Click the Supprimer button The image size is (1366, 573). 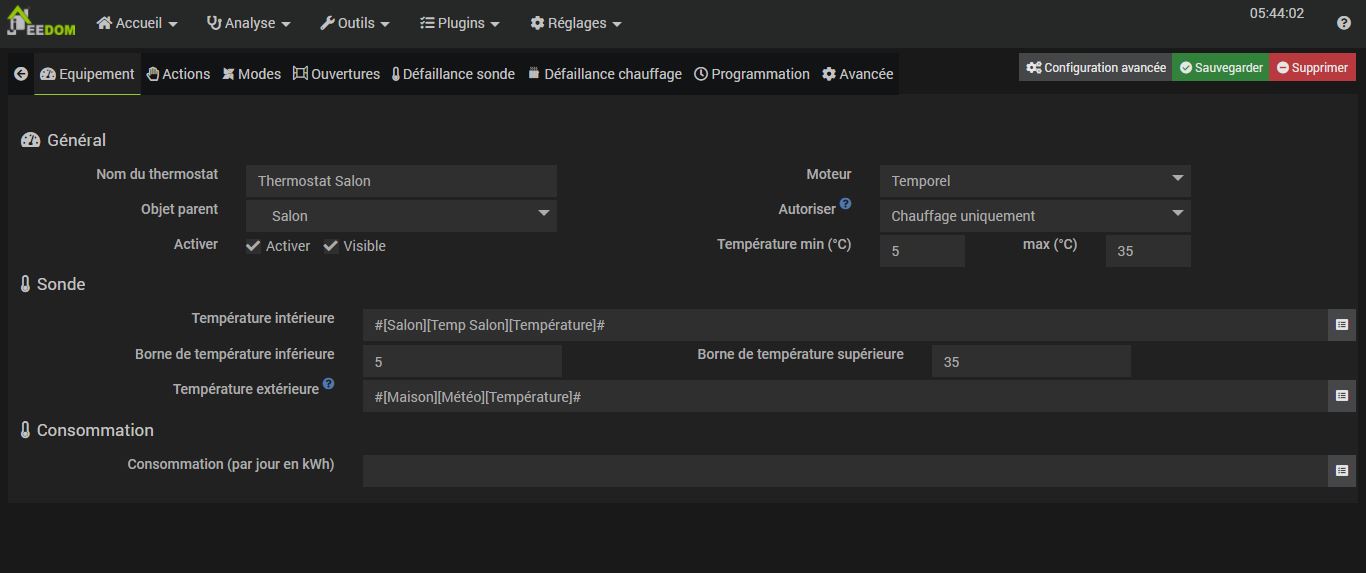tap(1312, 68)
